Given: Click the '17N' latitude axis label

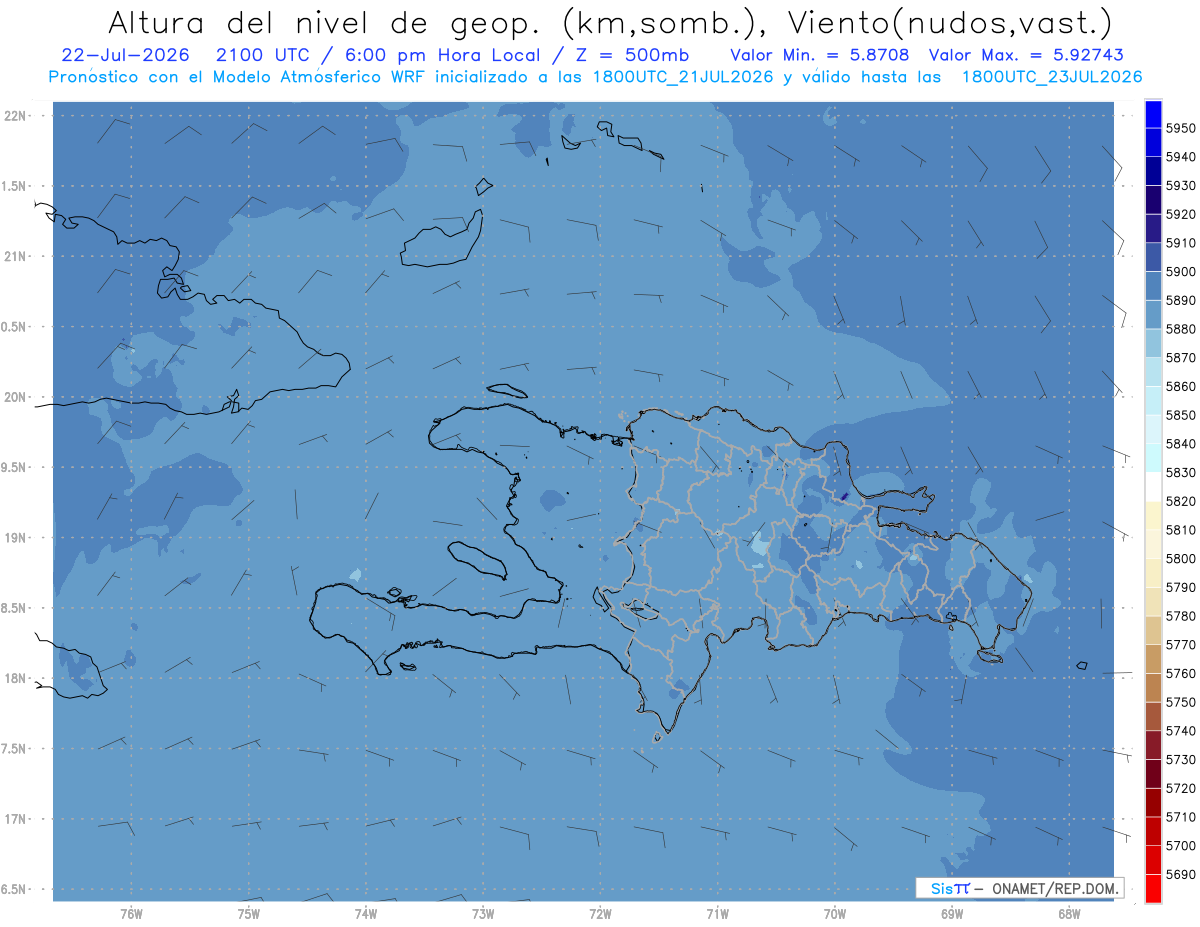Looking at the screenshot, I should [x=15, y=819].
